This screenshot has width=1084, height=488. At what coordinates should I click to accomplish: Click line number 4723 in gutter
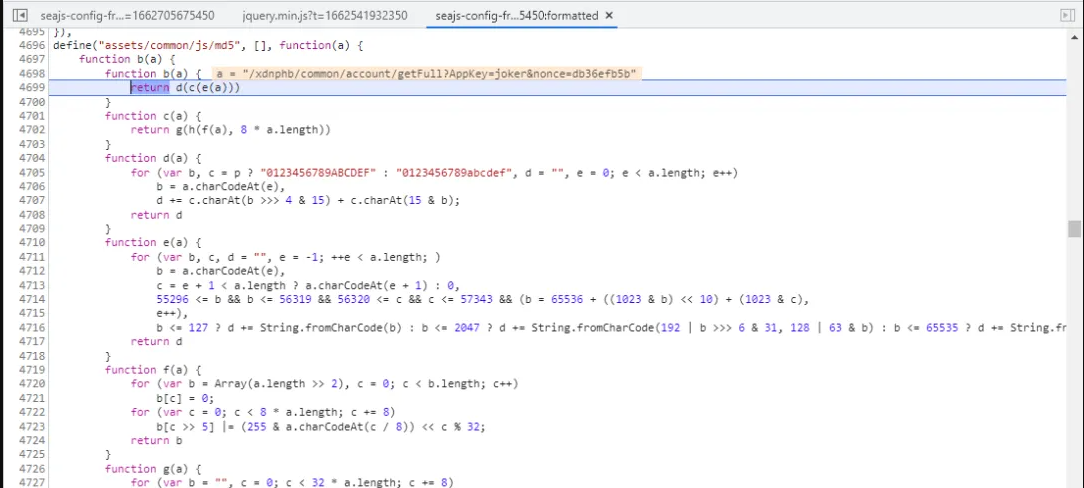coord(32,426)
